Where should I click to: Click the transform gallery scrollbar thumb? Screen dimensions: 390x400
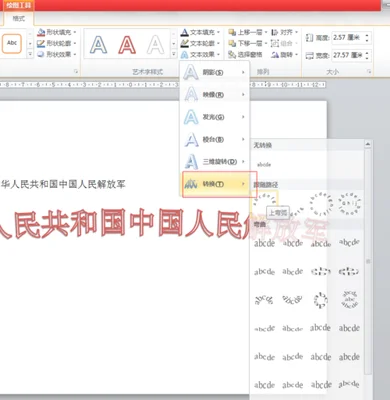coord(368,261)
